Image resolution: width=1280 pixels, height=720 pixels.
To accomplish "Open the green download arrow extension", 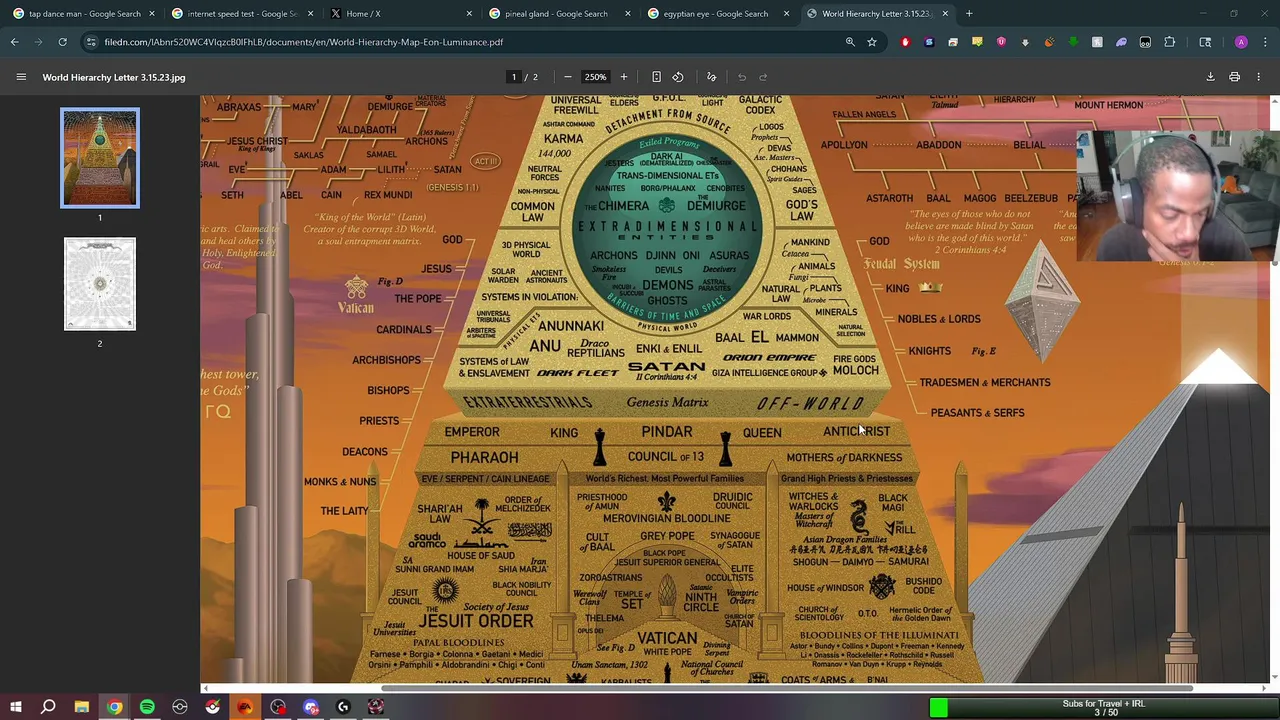I will pyautogui.click(x=1073, y=42).
